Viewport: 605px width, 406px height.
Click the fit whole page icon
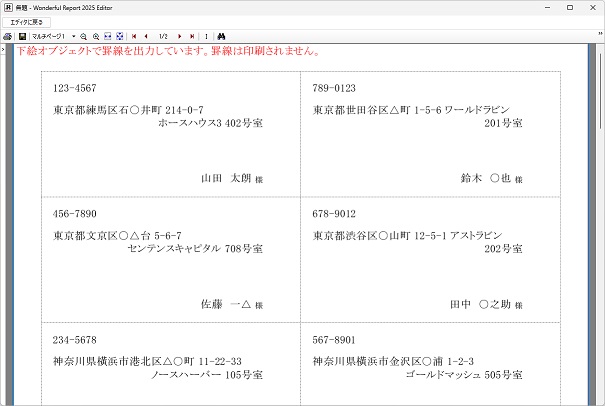[x=120, y=36]
